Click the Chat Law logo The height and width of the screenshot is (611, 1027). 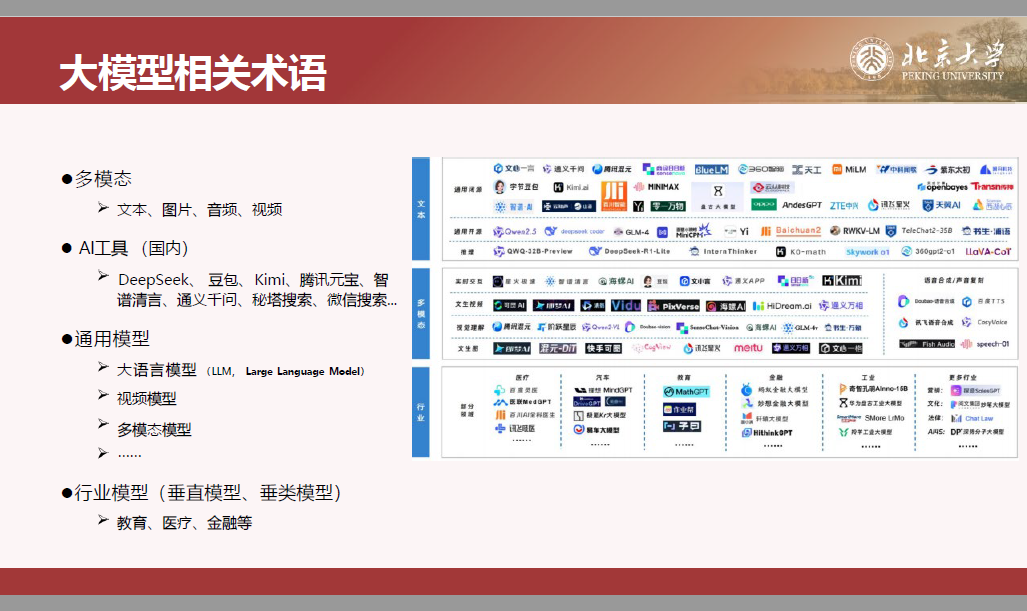(x=972, y=418)
